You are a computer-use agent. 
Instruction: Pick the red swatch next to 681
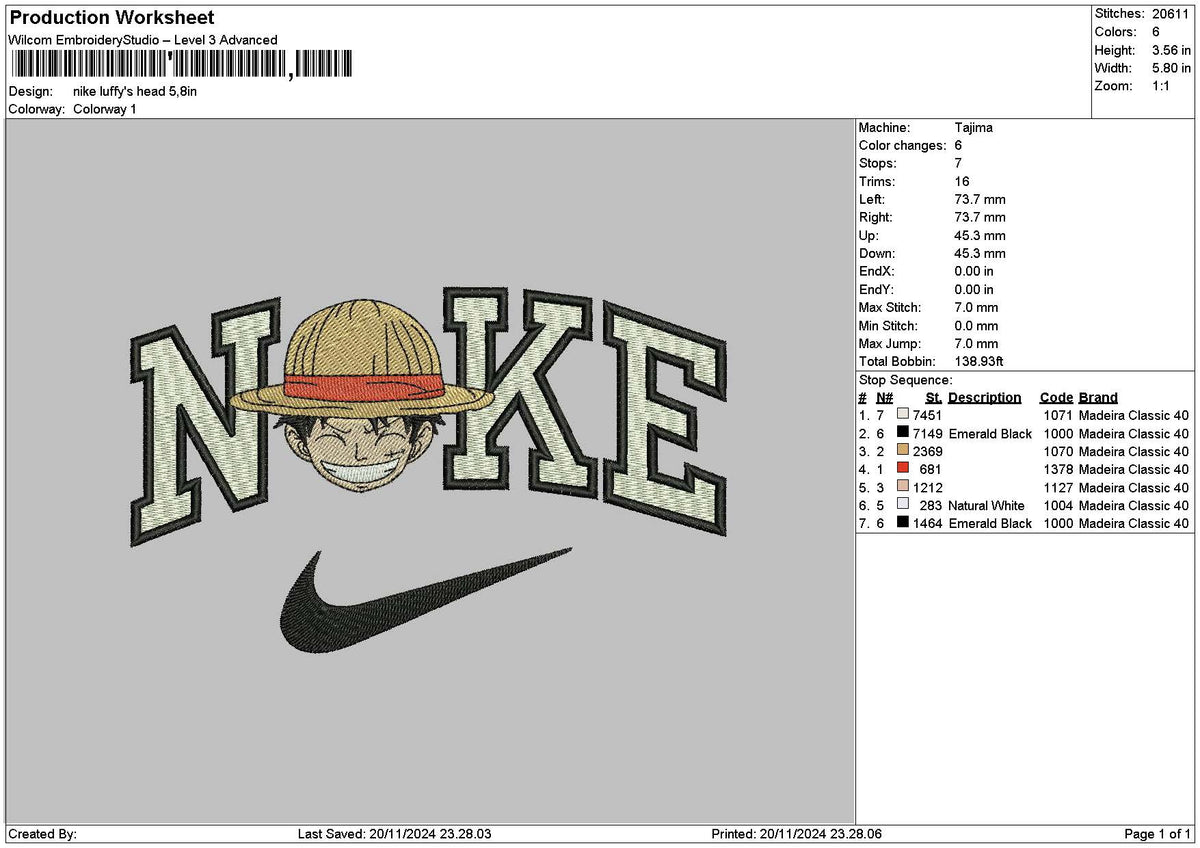pos(903,469)
